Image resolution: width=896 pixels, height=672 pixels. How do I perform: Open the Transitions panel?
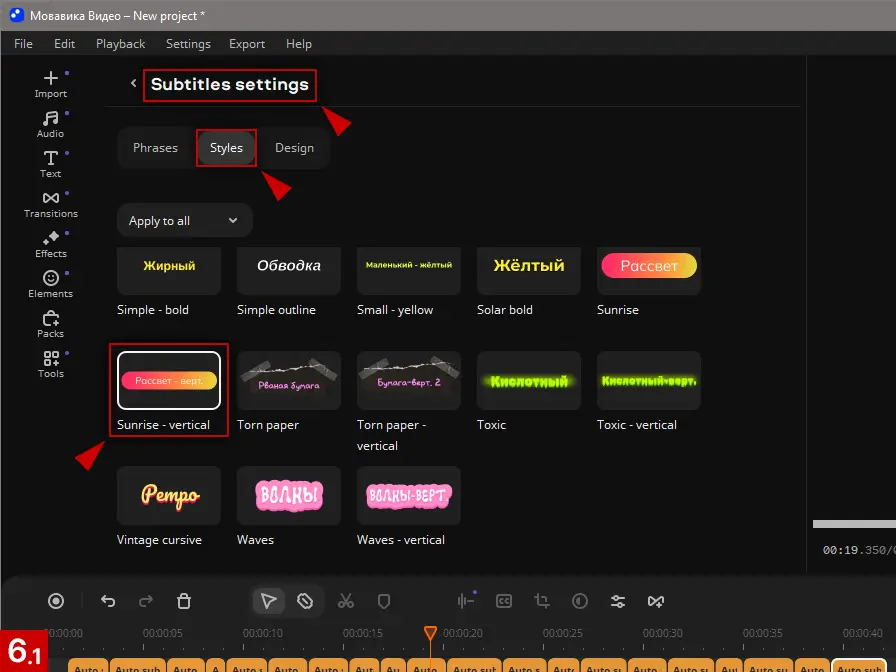coord(50,204)
